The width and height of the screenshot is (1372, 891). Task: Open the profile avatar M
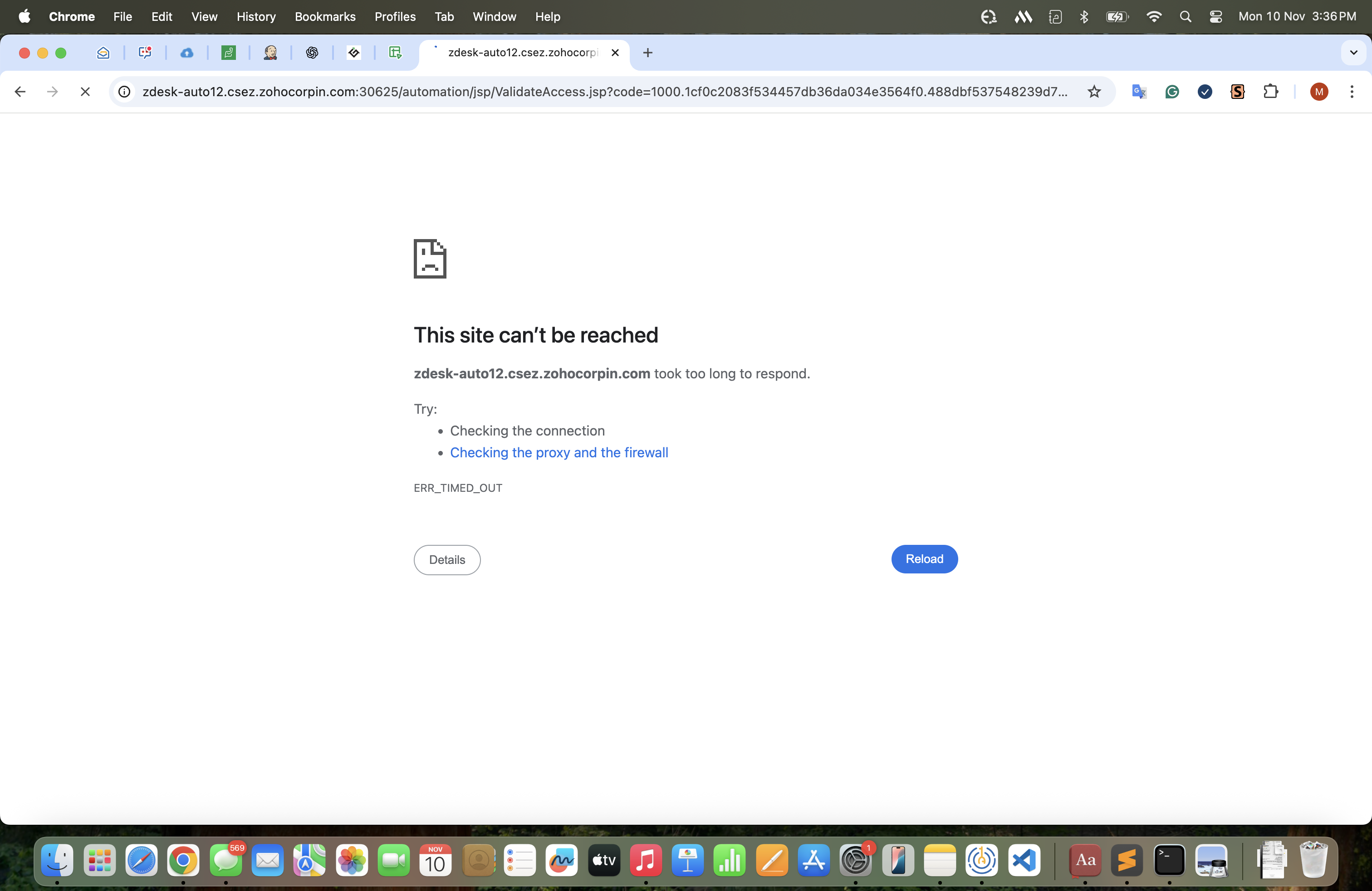(1319, 92)
